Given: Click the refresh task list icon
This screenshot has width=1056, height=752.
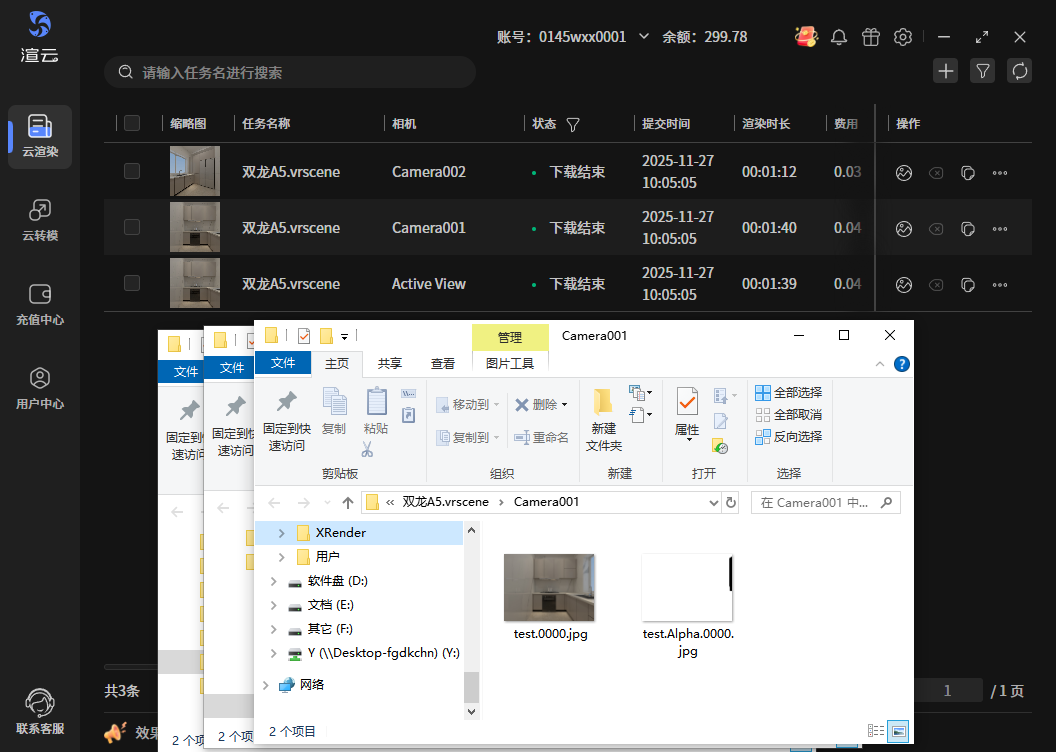Looking at the screenshot, I should (x=1019, y=71).
